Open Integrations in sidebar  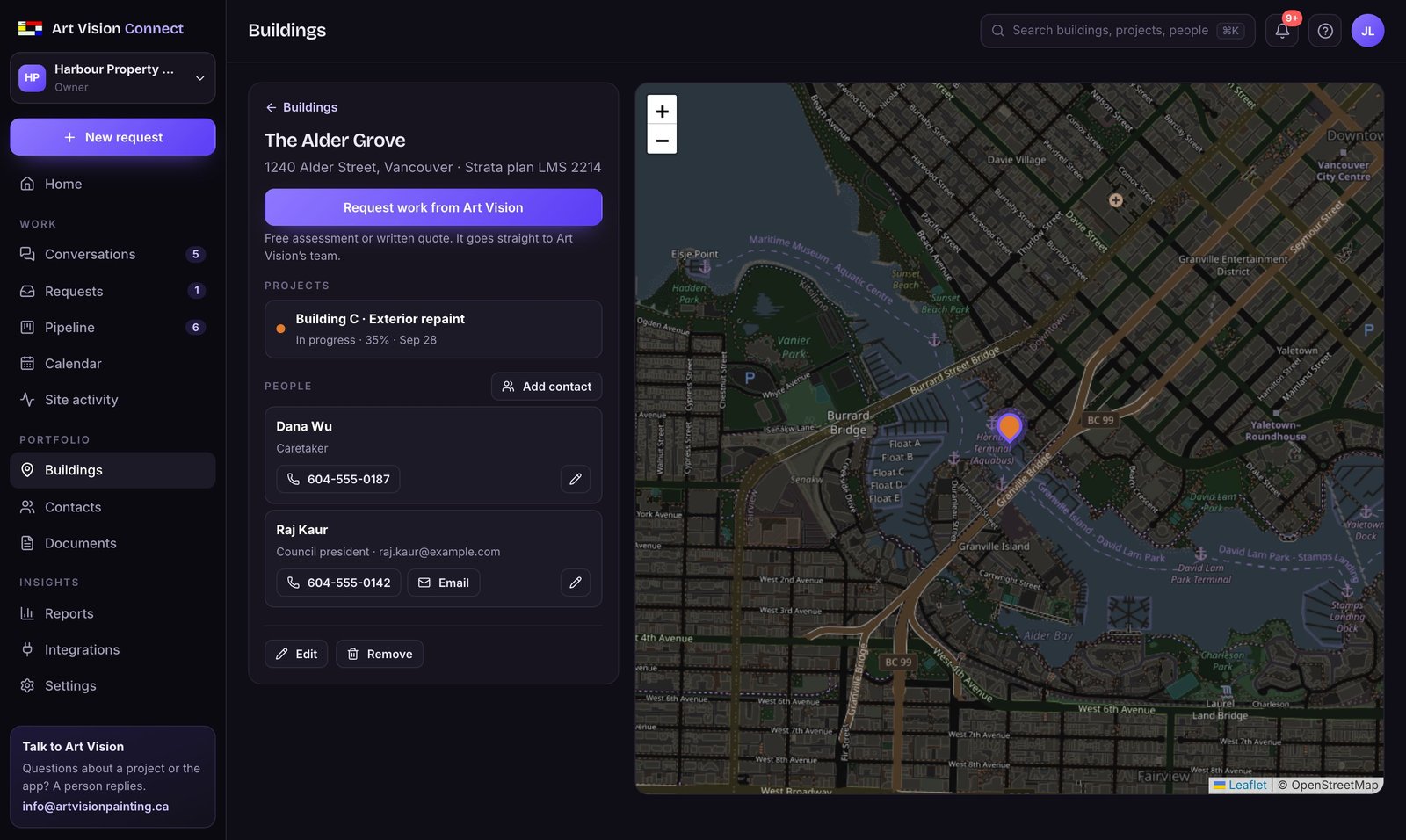112,649
